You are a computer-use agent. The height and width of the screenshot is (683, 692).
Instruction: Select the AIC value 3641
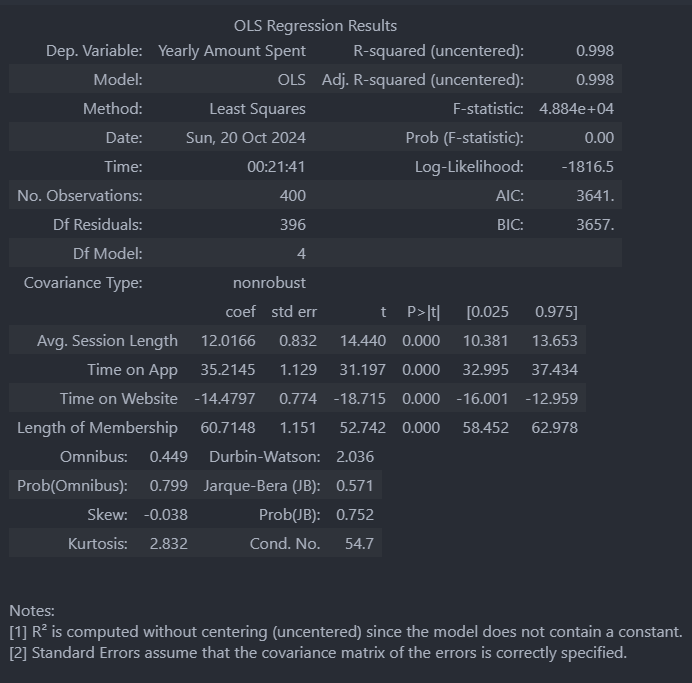coord(595,196)
